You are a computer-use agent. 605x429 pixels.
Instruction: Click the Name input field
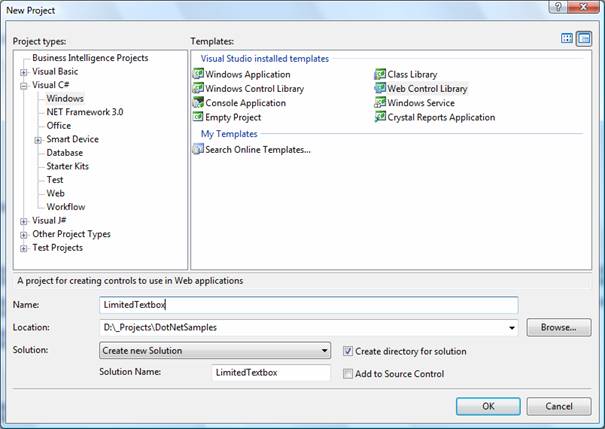pos(309,305)
